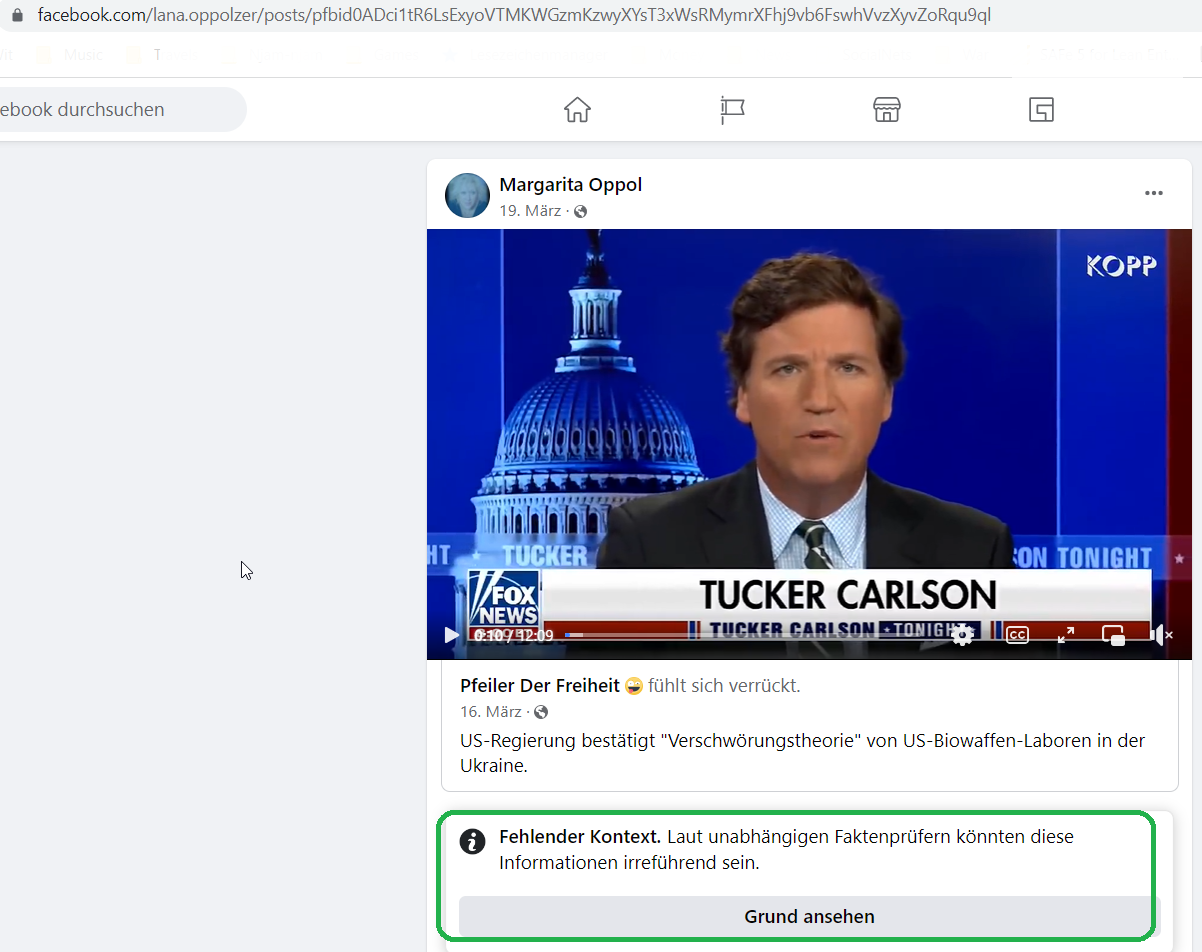1202x952 pixels.
Task: Open the Pfeiler Der Freiheit page link
Action: pos(540,686)
